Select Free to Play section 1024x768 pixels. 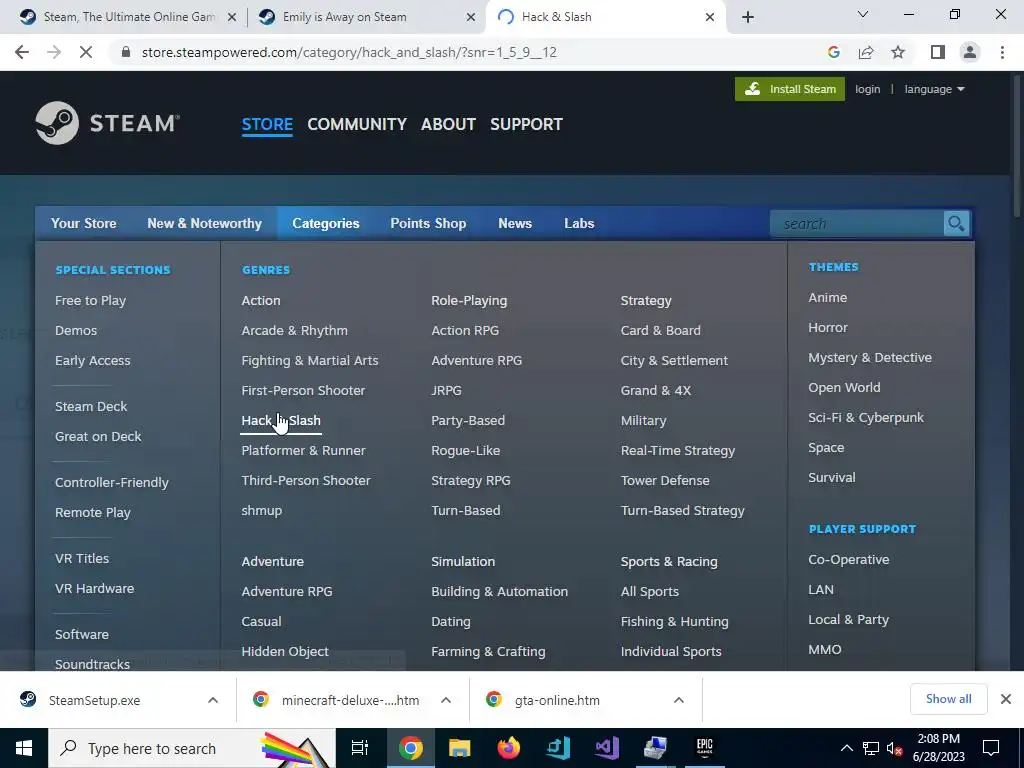90,300
